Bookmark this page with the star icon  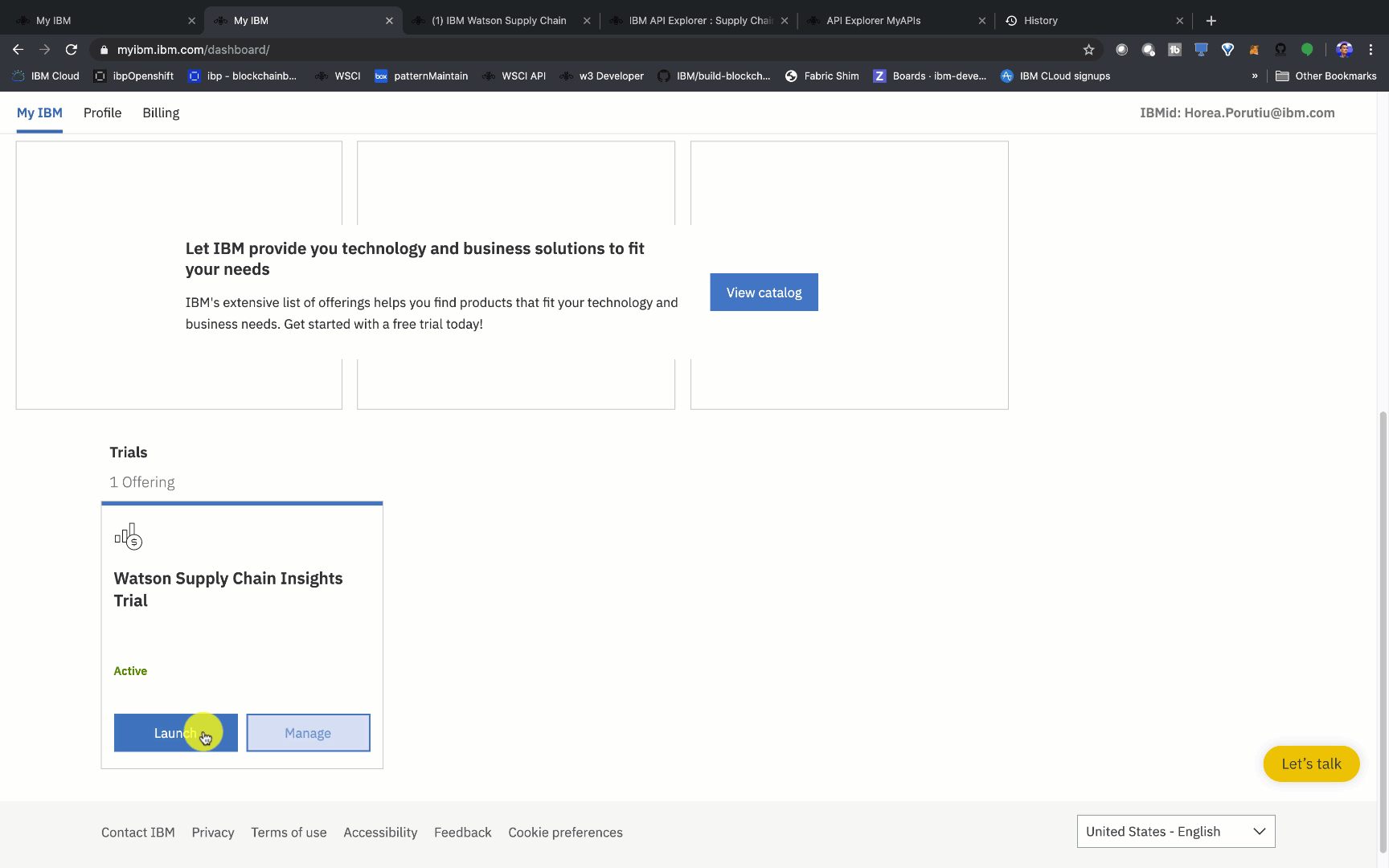pos(1088,50)
